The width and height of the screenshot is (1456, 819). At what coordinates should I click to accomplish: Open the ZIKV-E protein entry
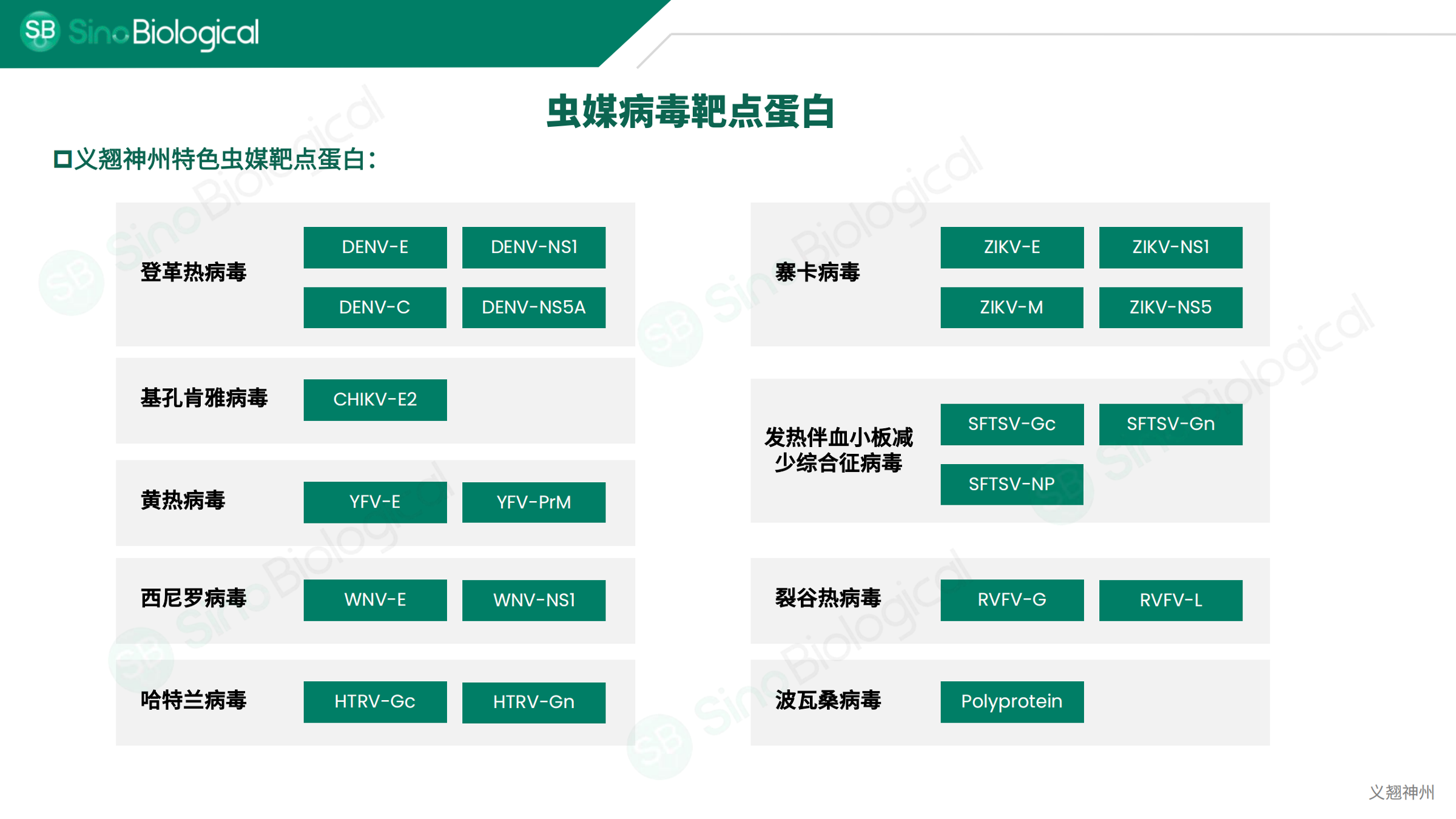1011,247
